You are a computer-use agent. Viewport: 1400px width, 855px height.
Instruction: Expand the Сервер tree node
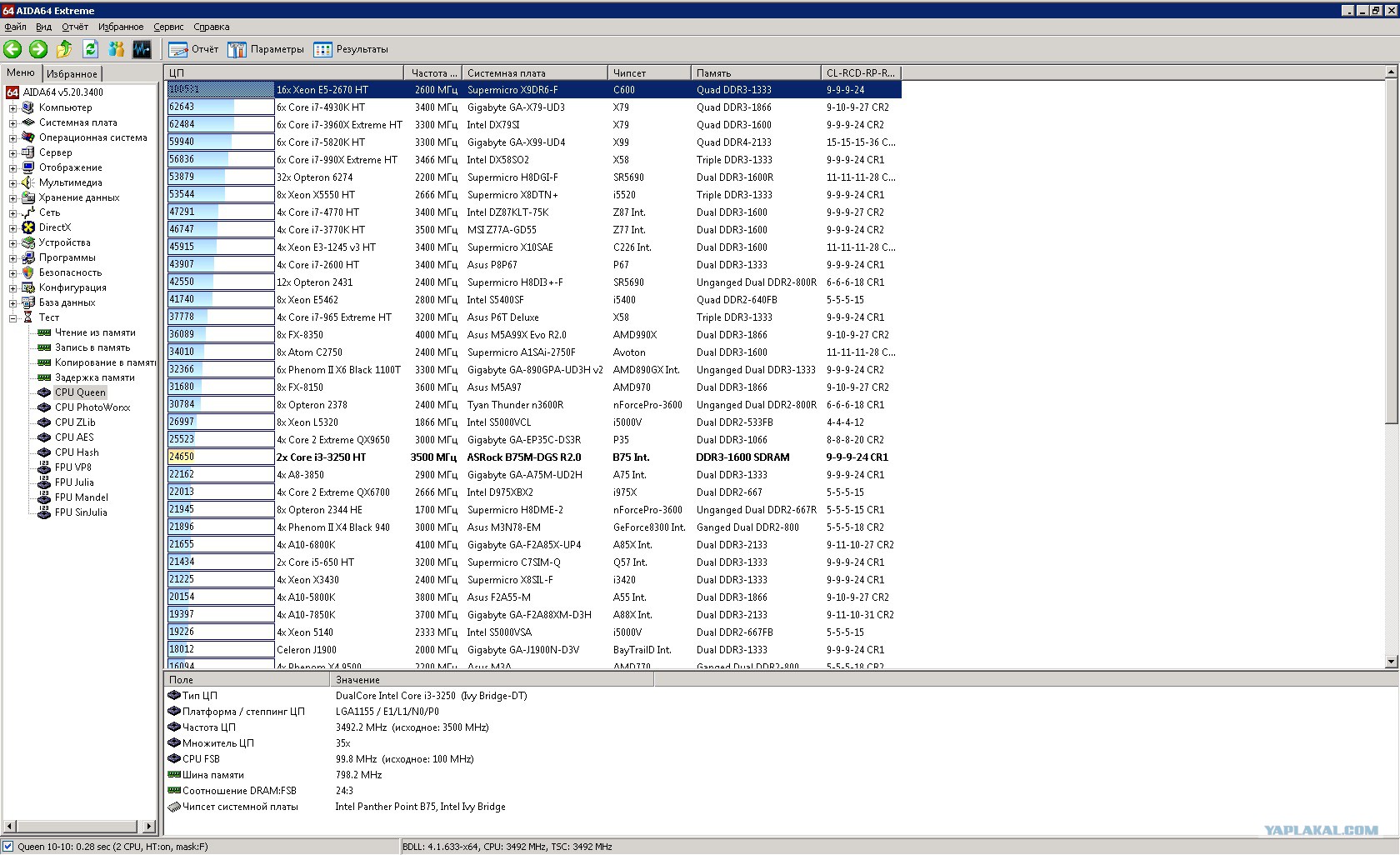pyautogui.click(x=12, y=152)
